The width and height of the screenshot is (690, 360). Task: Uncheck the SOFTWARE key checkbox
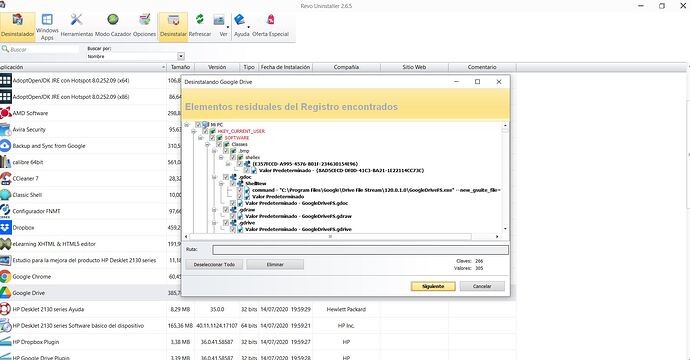[x=212, y=138]
